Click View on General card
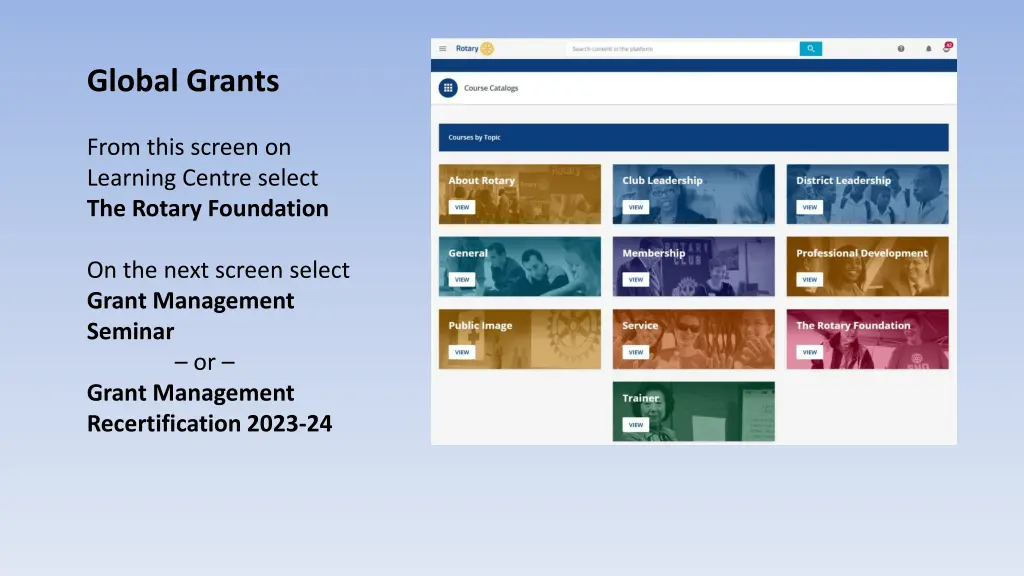Image resolution: width=1024 pixels, height=576 pixels. [x=462, y=280]
